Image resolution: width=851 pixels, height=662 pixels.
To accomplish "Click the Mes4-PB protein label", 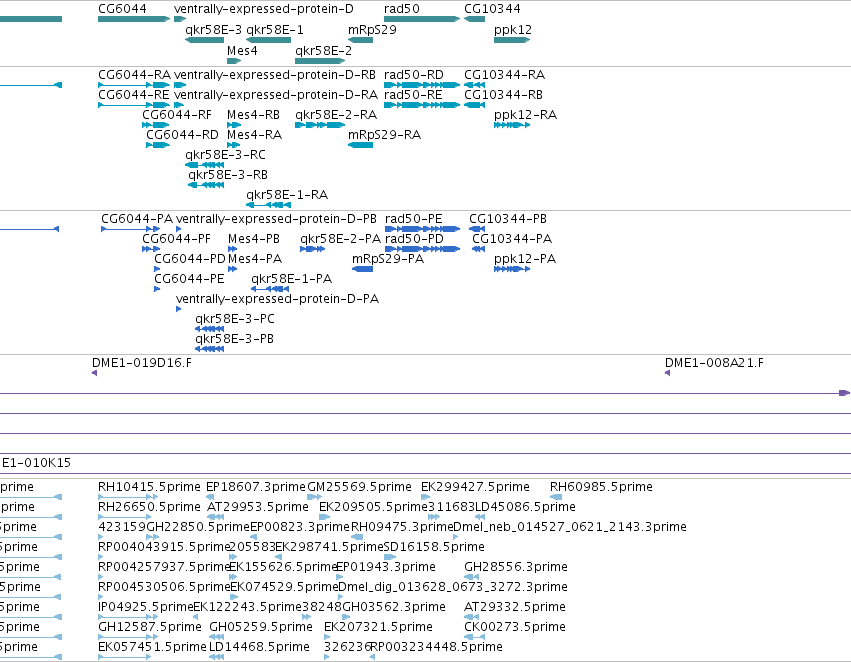I will tap(254, 239).
